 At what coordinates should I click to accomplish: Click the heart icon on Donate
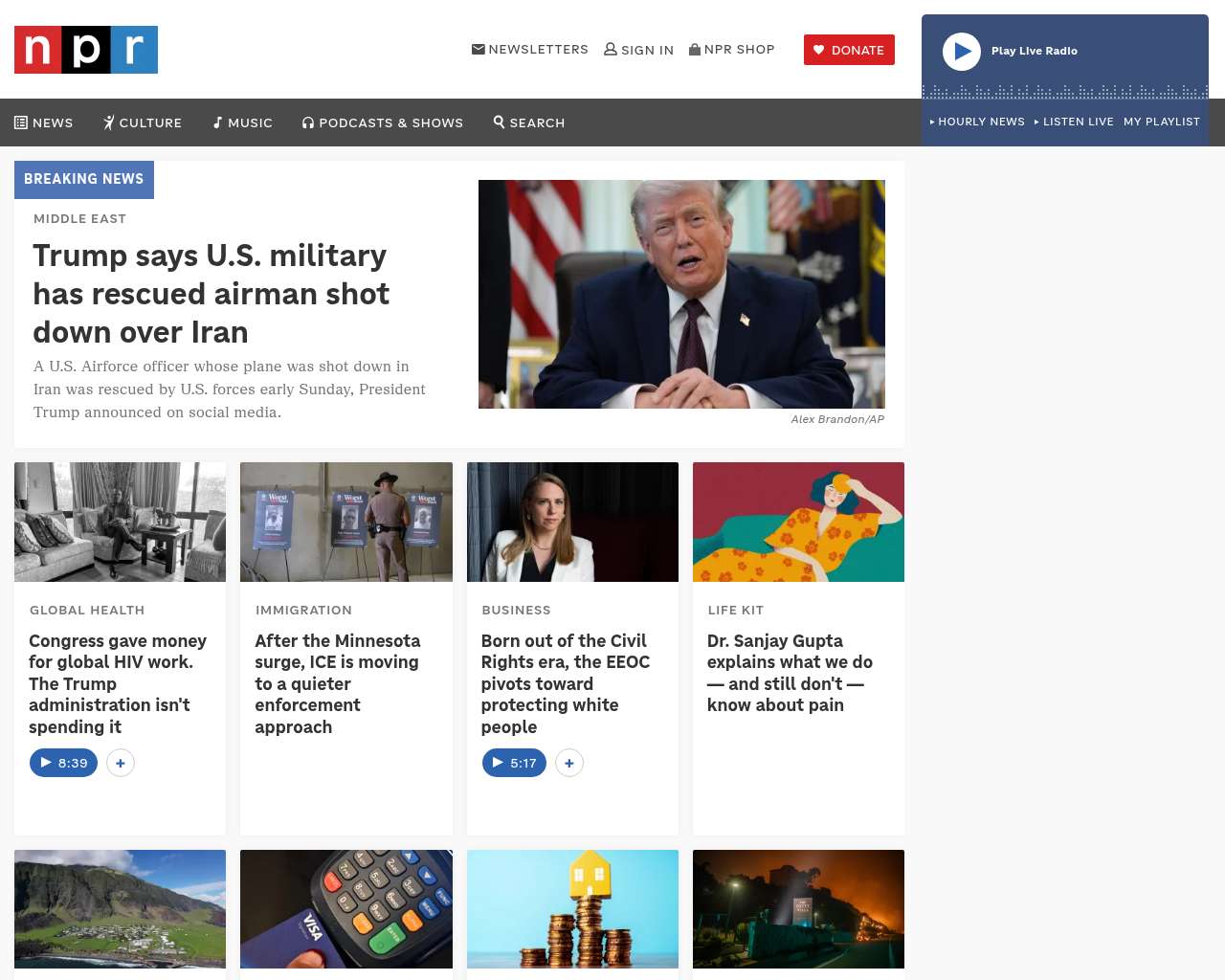(x=819, y=50)
